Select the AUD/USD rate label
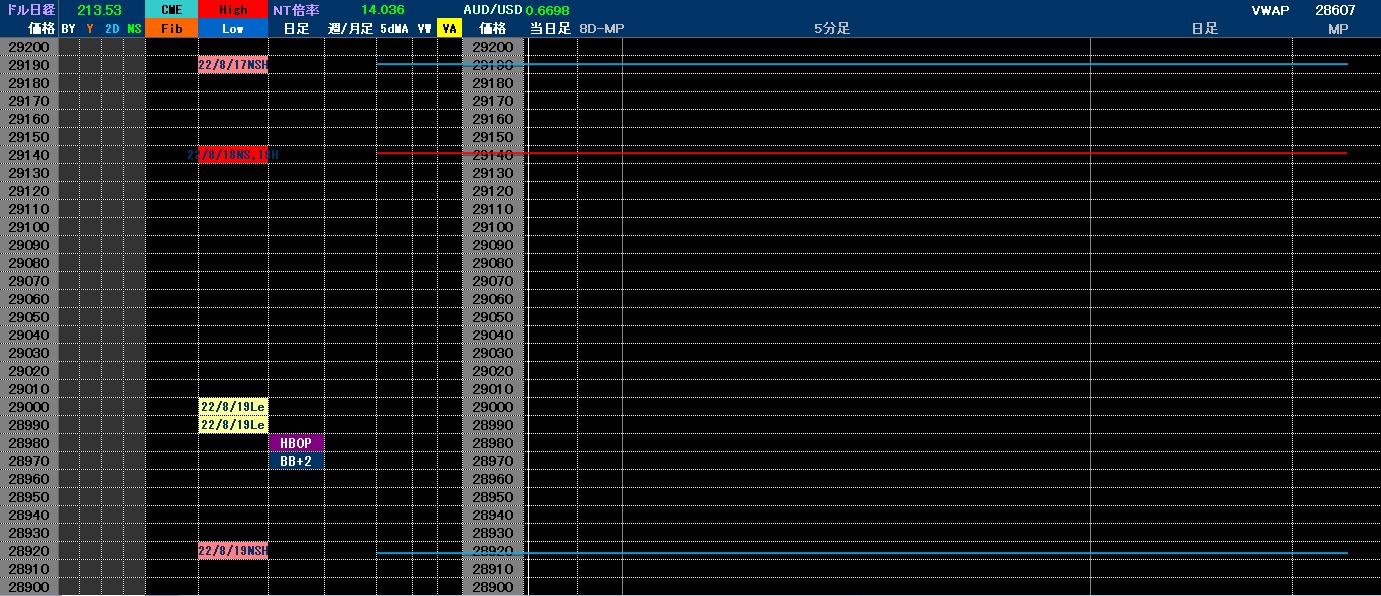Image resolution: width=1381 pixels, height=596 pixels. pos(493,10)
